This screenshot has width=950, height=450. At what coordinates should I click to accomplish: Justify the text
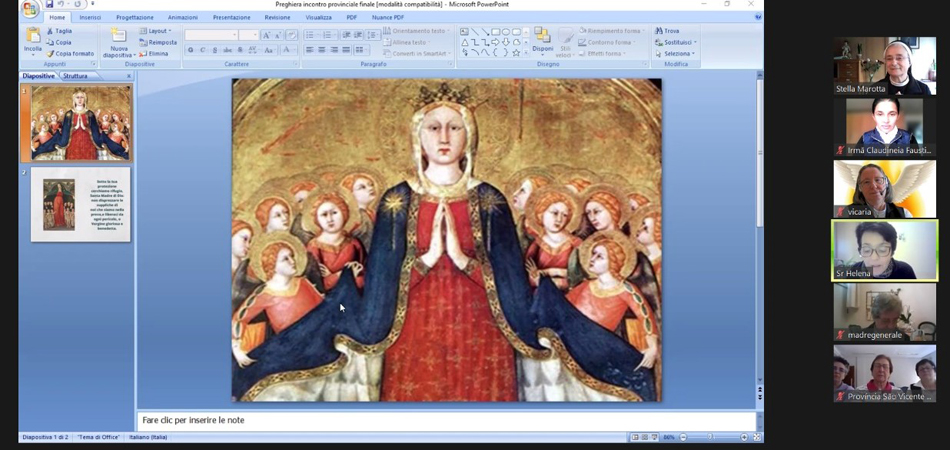(x=346, y=50)
